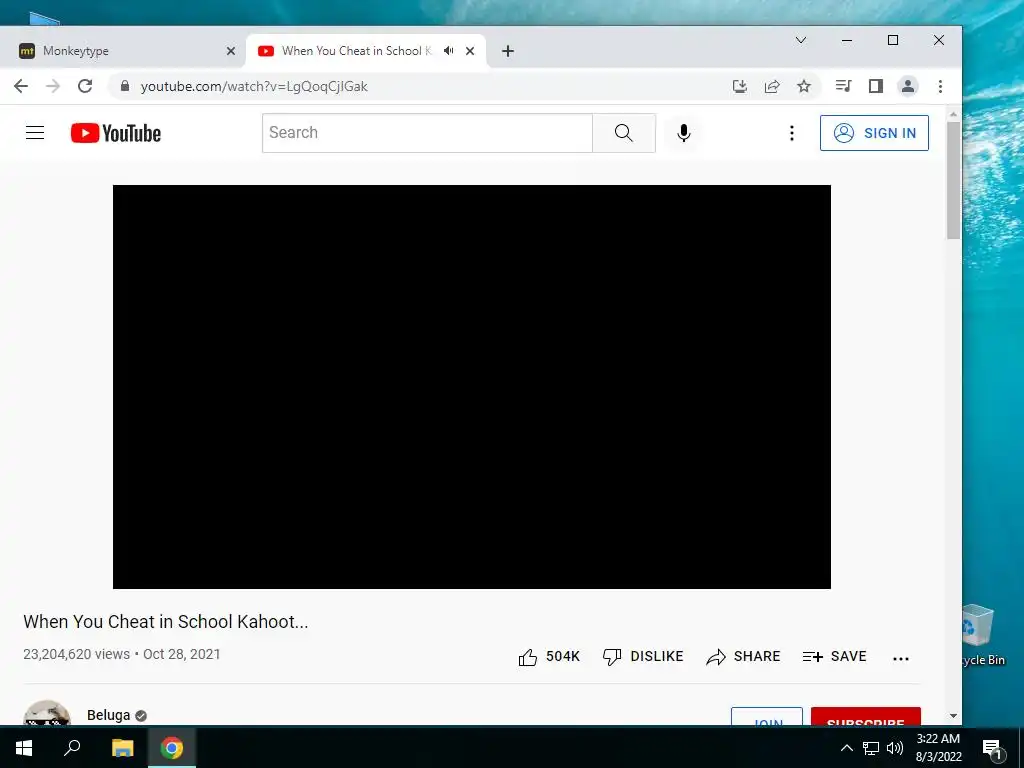Screen dimensions: 1024x768
Task: Click the SIGN IN button
Action: pyautogui.click(x=874, y=133)
